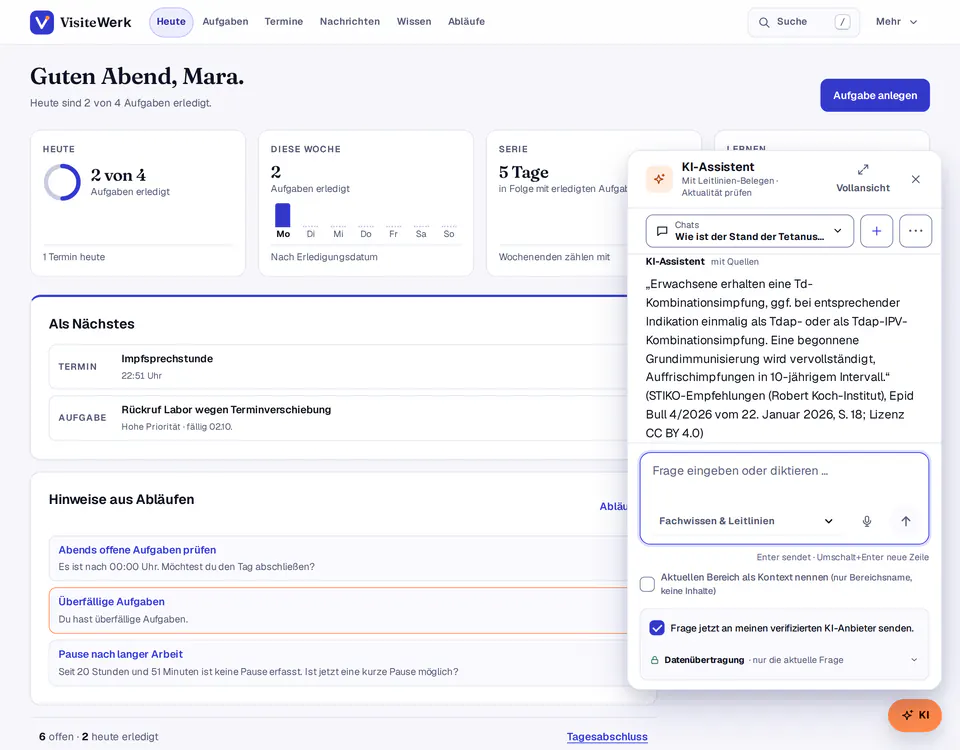960x750 pixels.
Task: Open the Aufgaben tab
Action: tap(225, 22)
